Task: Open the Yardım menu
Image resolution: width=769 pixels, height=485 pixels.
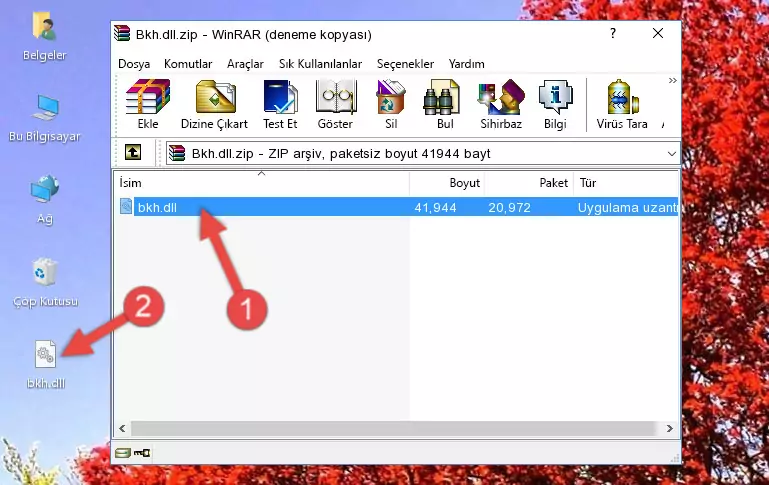Action: click(466, 64)
